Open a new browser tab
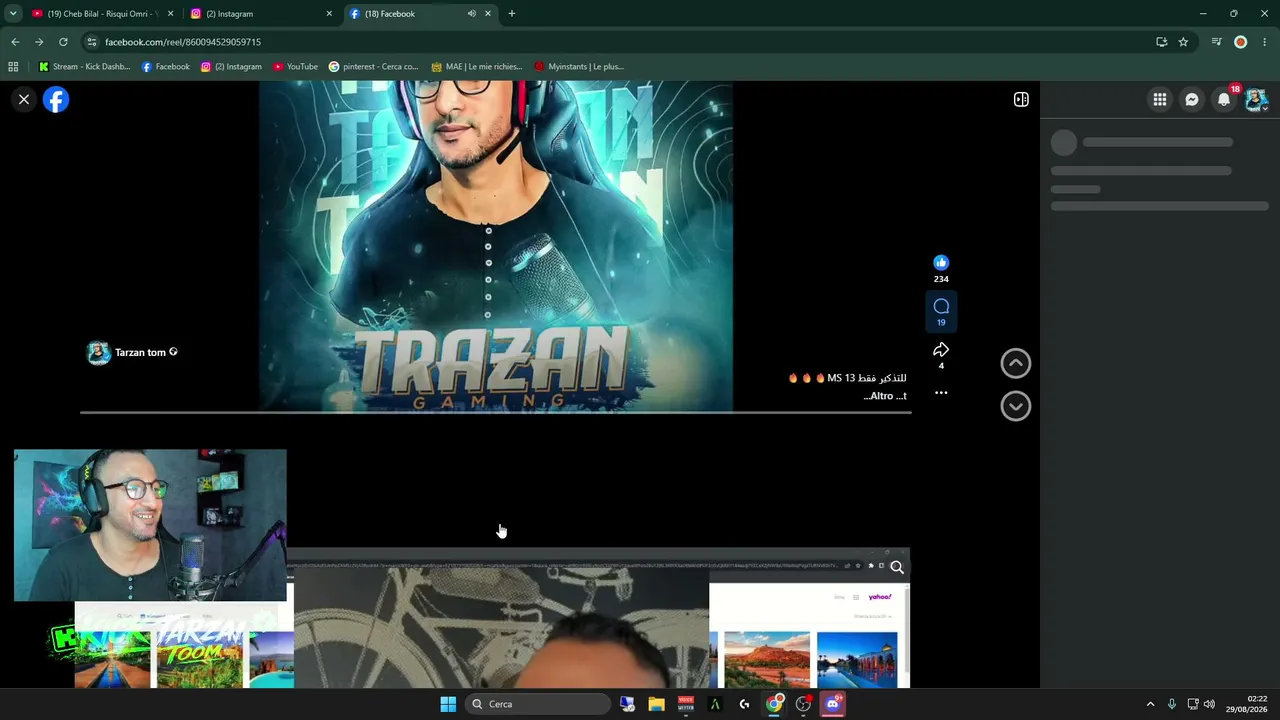This screenshot has width=1280, height=720. click(x=512, y=14)
